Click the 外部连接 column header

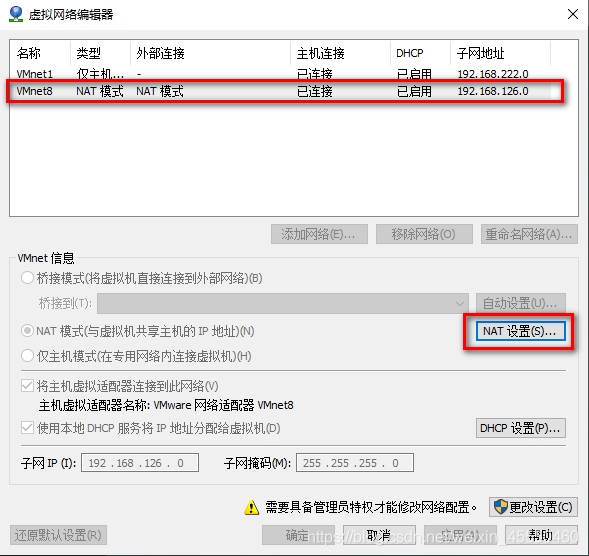pos(210,53)
